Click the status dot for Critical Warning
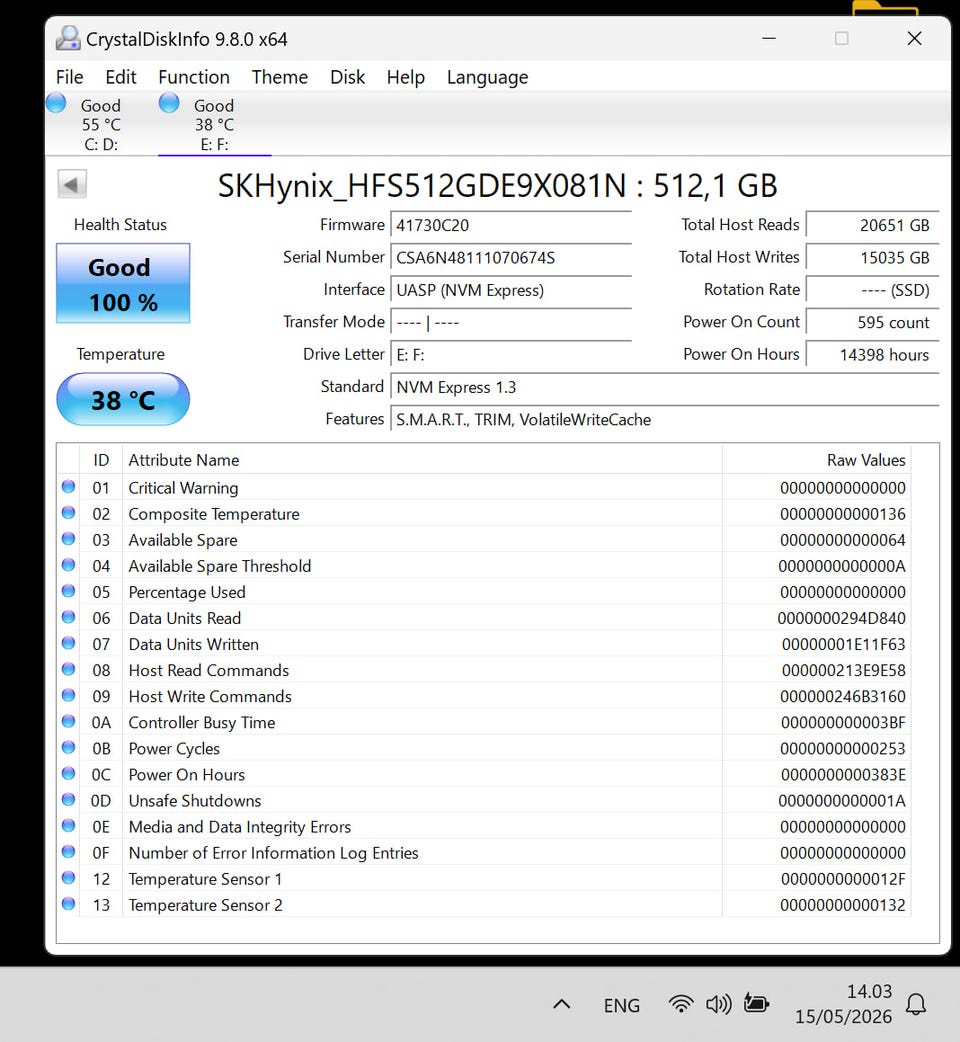The height and width of the screenshot is (1042, 960). [x=68, y=486]
